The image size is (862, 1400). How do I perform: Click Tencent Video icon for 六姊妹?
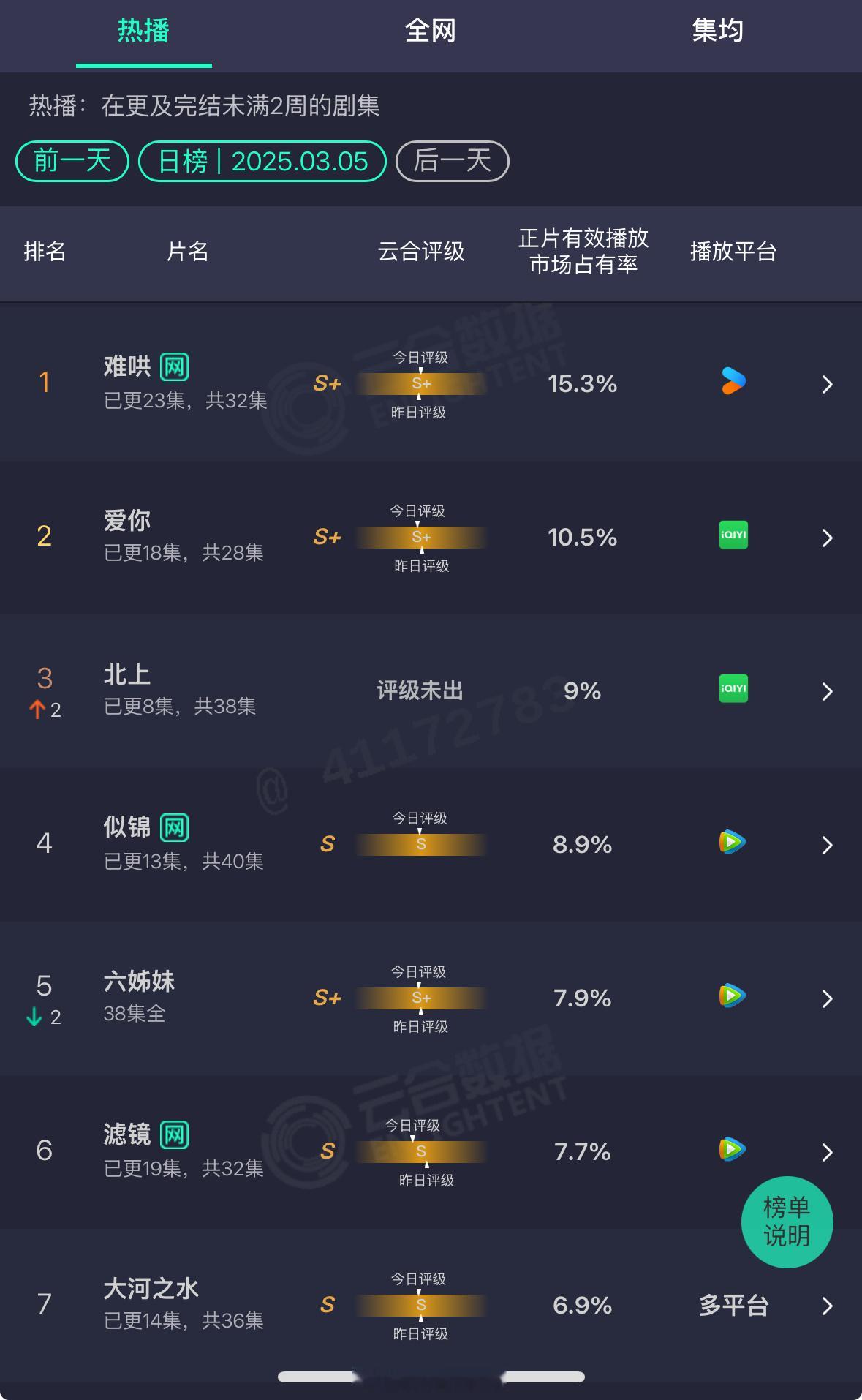click(x=733, y=996)
